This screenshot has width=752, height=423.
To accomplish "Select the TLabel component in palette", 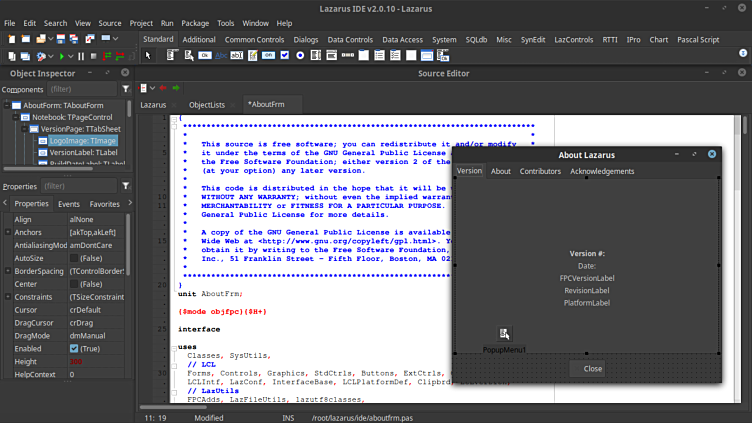I will click(221, 56).
